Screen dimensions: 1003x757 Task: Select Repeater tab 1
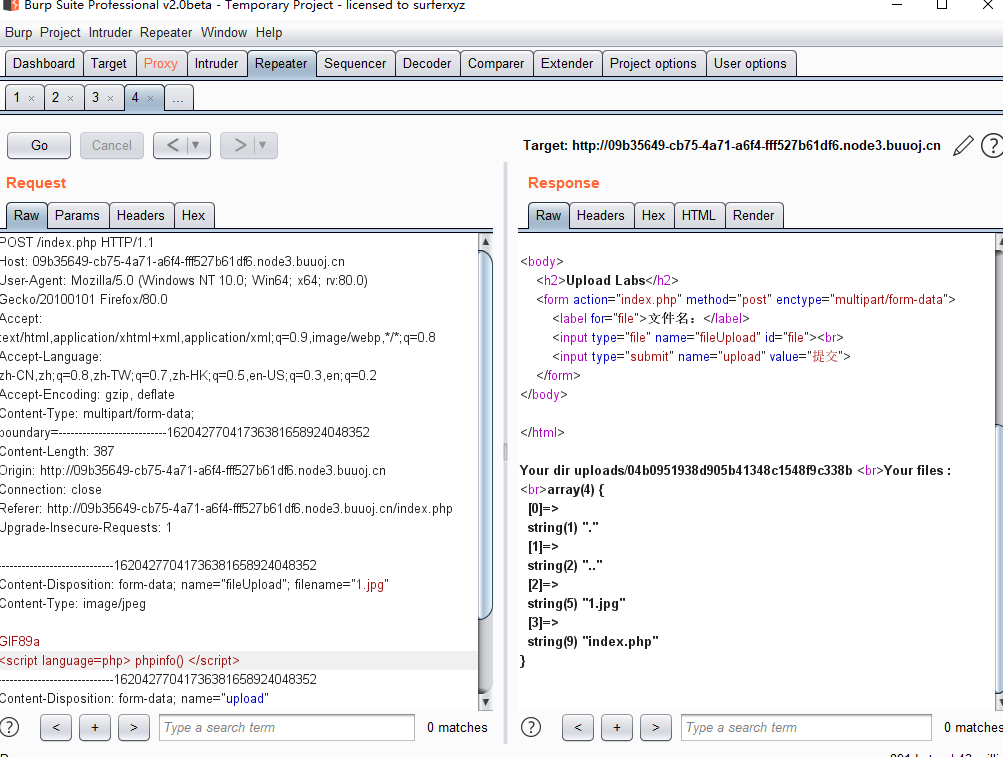[17, 98]
